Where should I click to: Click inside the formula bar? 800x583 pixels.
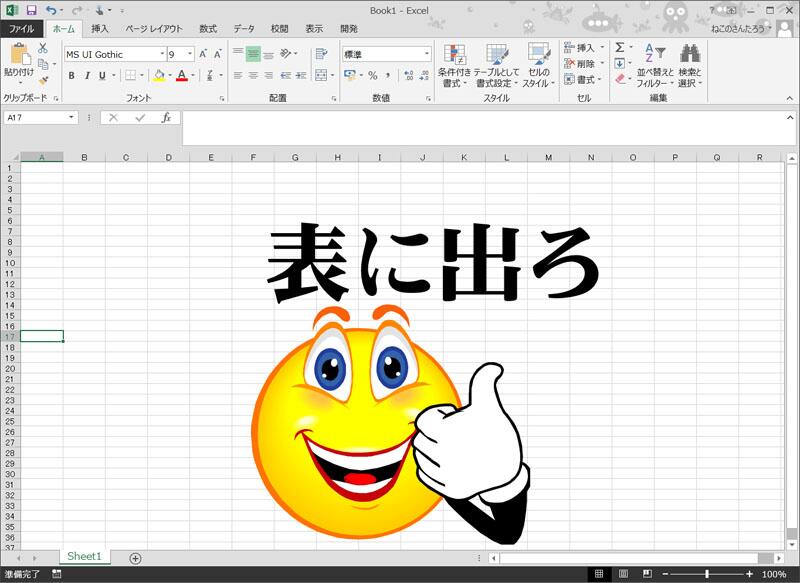400,118
